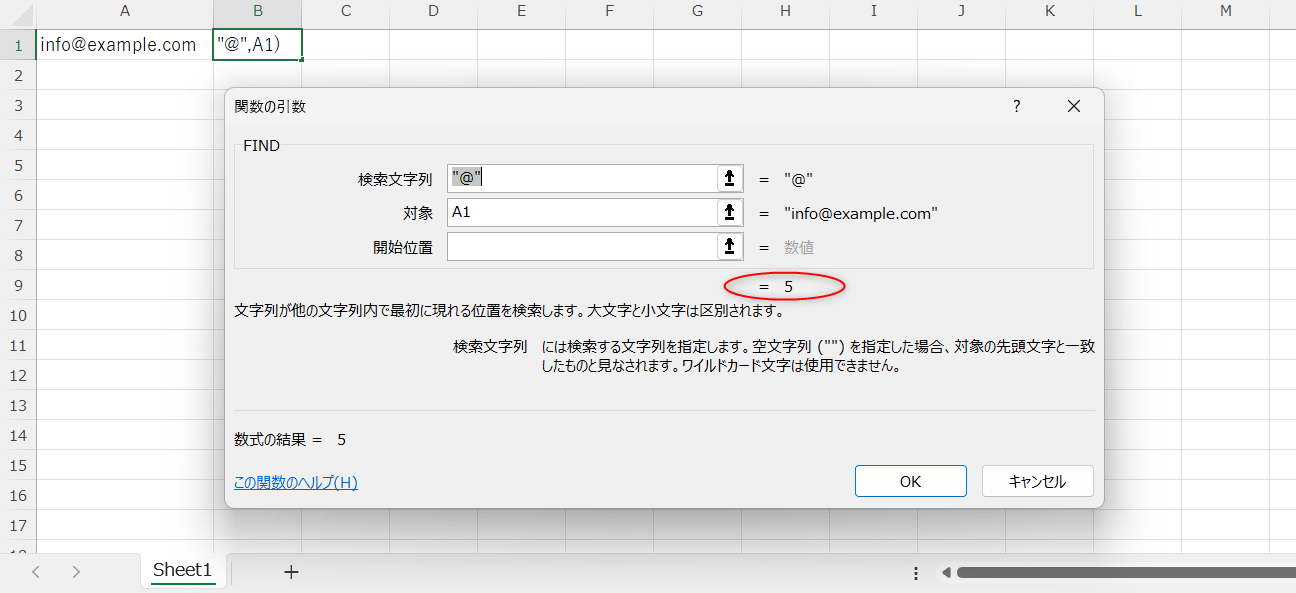The image size is (1296, 593).
Task: Go to previous sheet using left arrow
Action: point(36,572)
